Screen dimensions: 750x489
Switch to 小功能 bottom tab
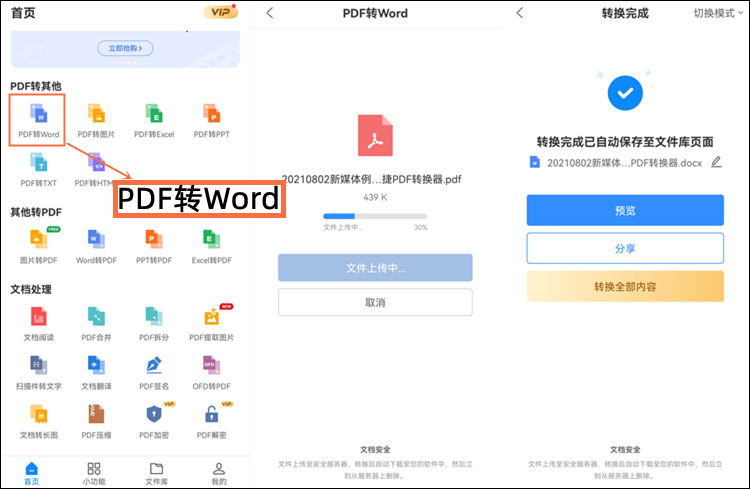94,474
